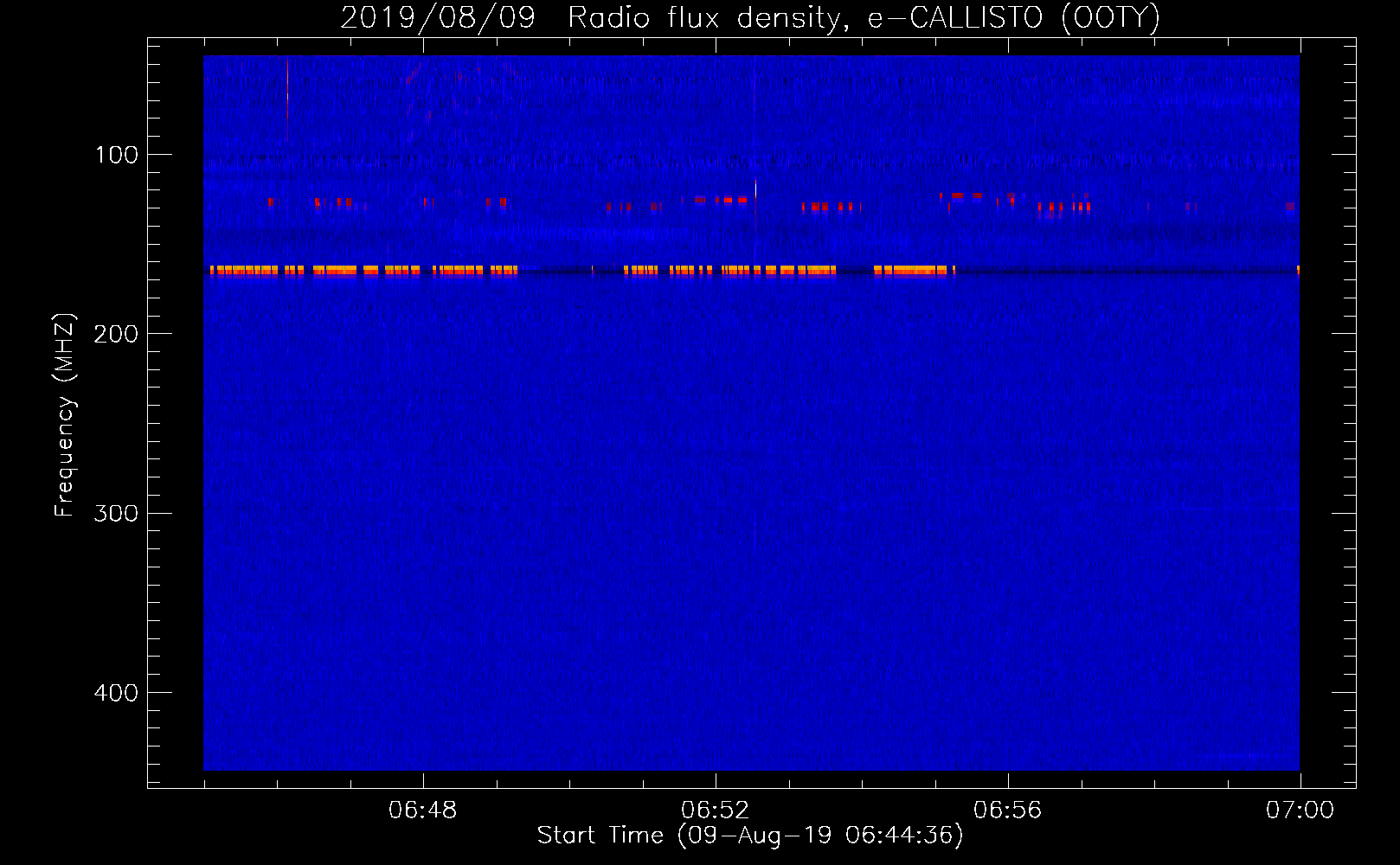
Task: Click the date '2019/08/09' in the title
Action: click(438, 17)
